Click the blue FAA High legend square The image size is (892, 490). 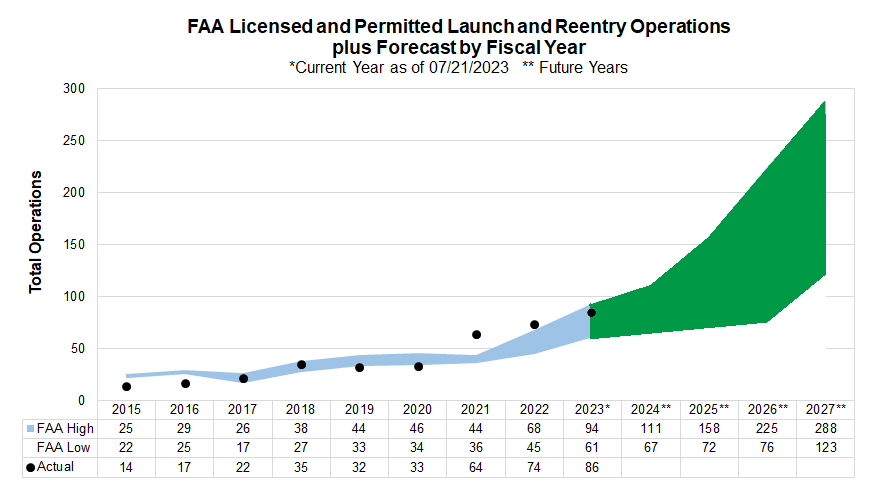click(x=31, y=429)
